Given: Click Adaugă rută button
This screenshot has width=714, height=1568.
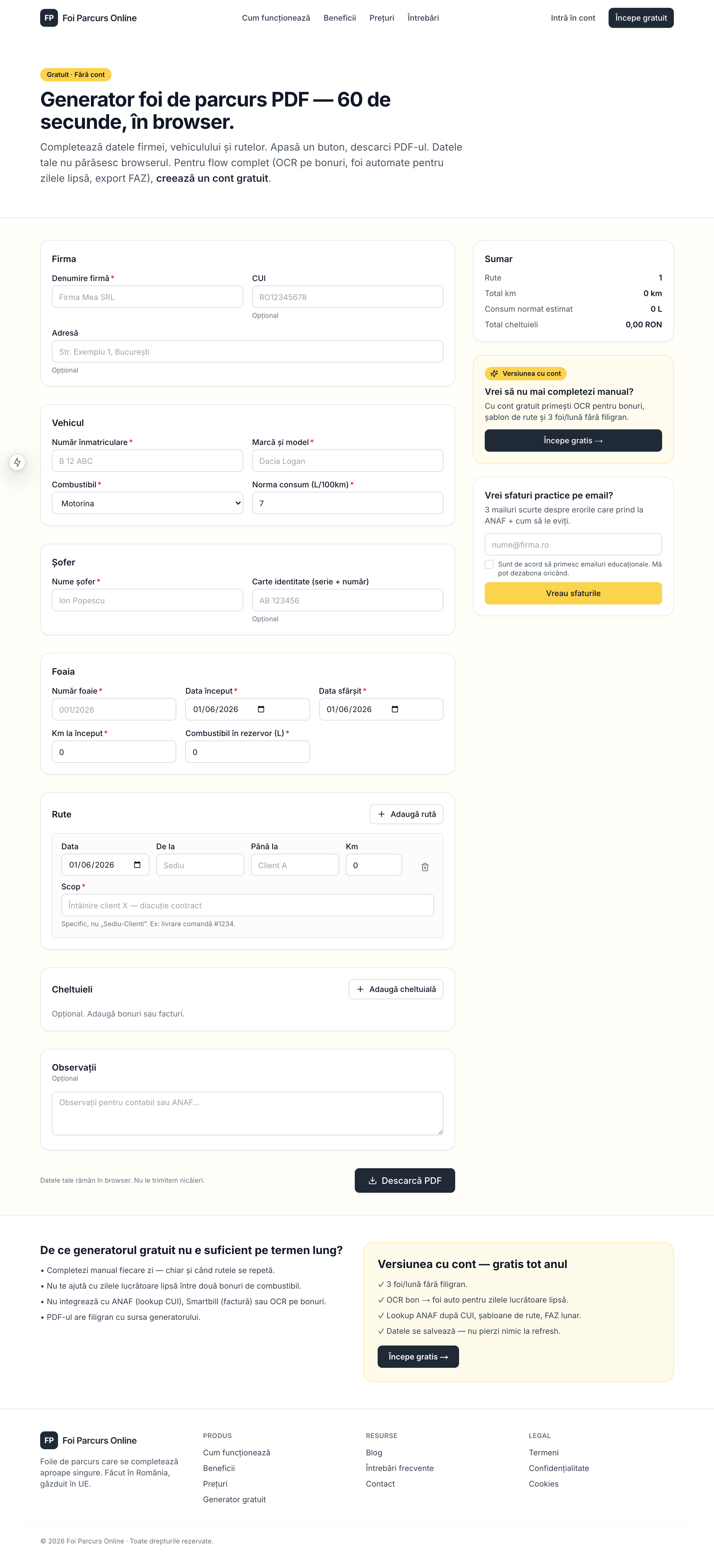Looking at the screenshot, I should [407, 814].
